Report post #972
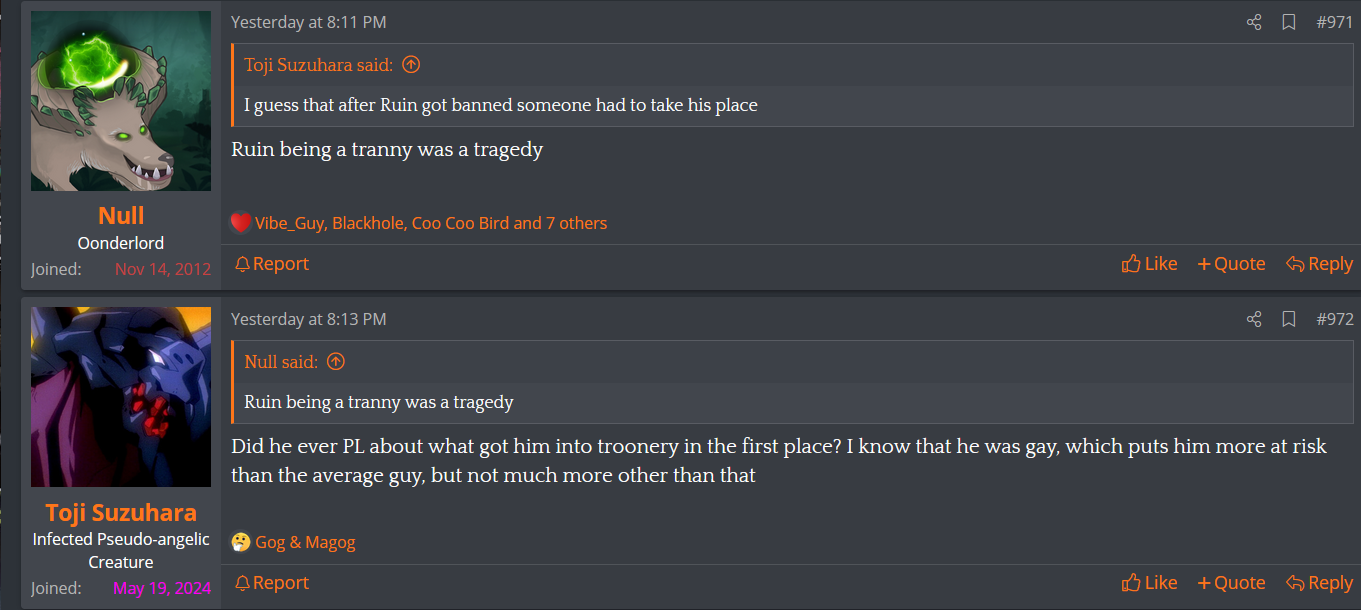1361x610 pixels. point(271,583)
